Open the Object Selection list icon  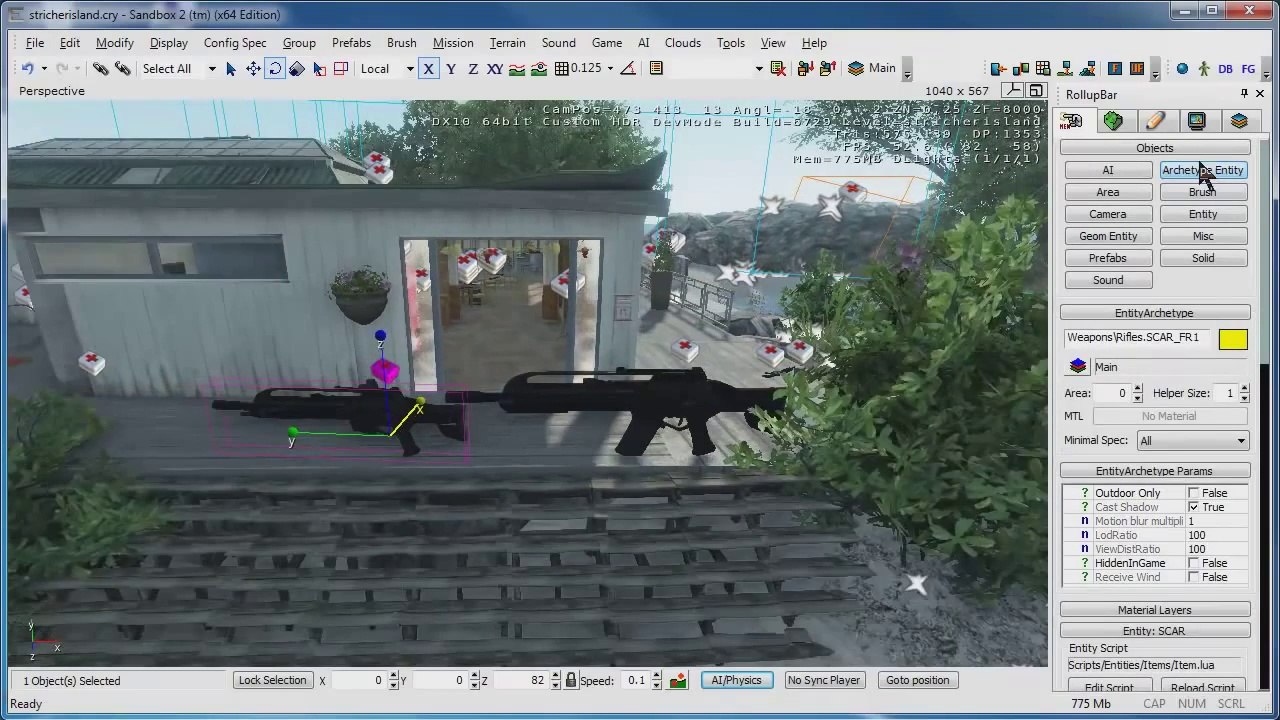click(656, 69)
